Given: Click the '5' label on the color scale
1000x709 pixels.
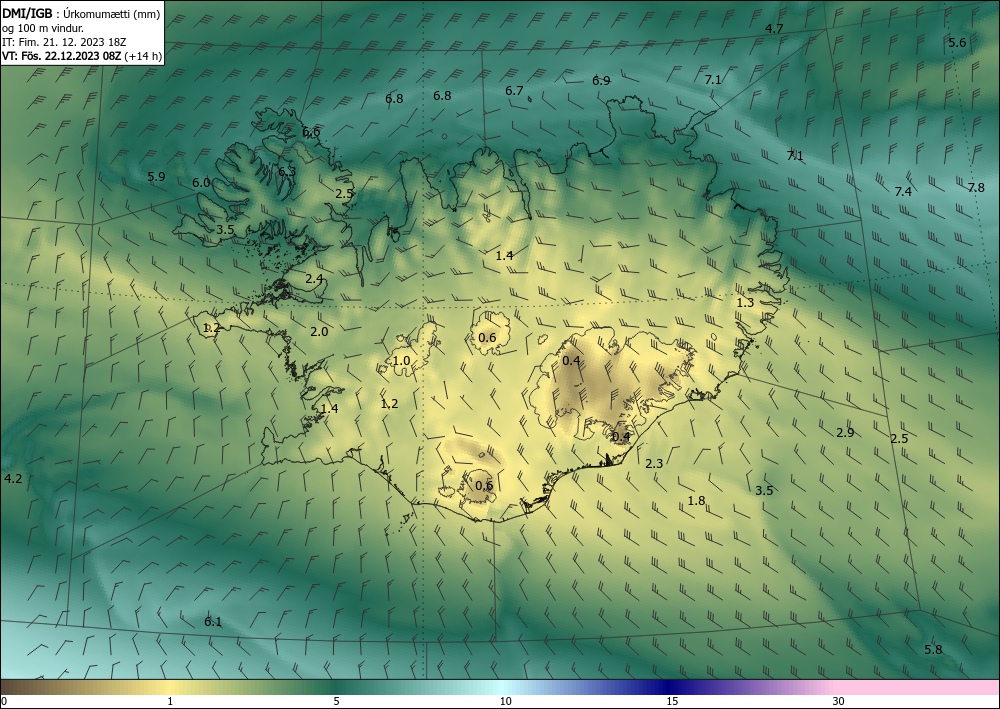Looking at the screenshot, I should click(x=336, y=701).
